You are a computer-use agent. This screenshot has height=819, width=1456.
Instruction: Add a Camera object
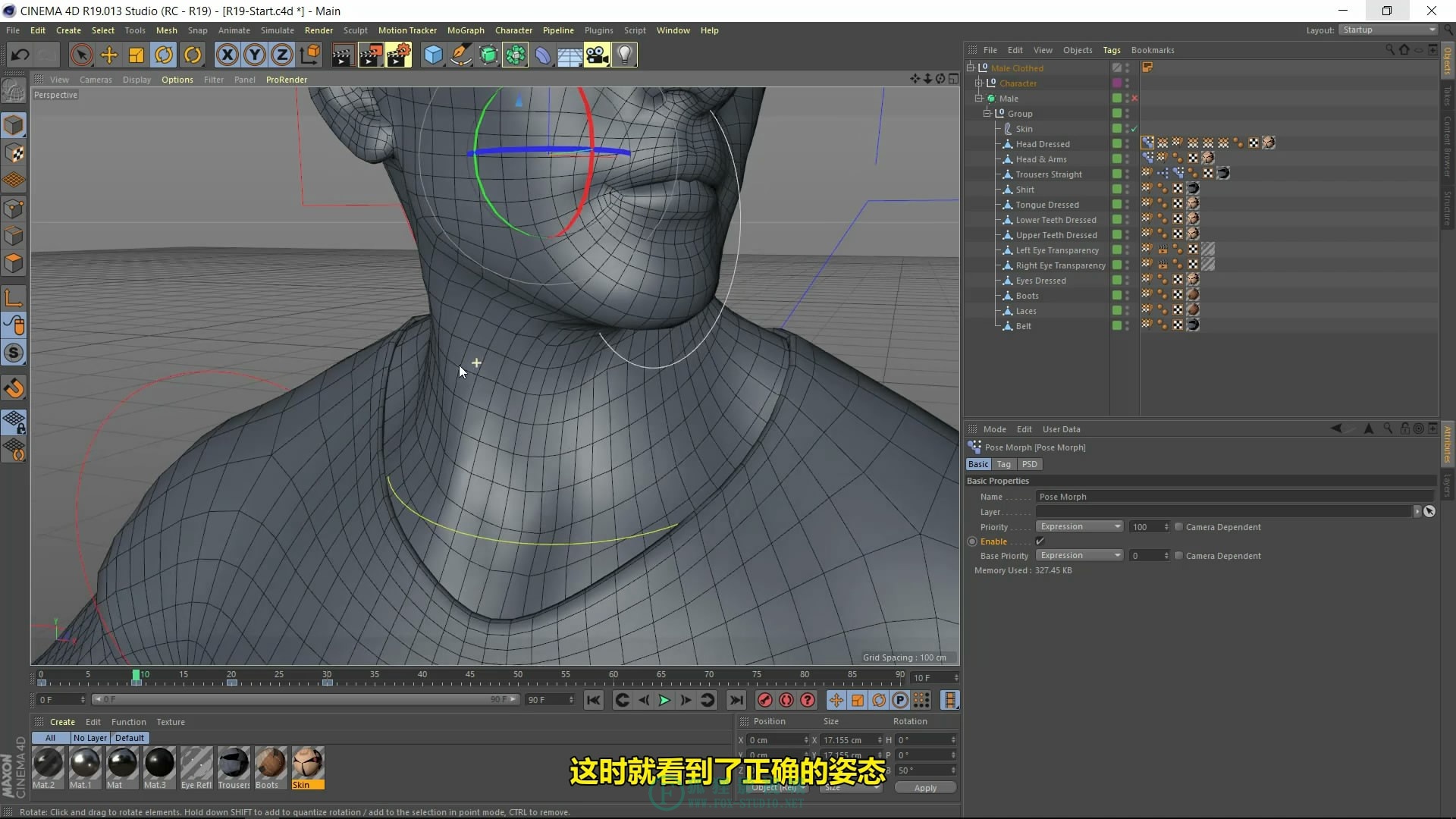click(x=597, y=55)
